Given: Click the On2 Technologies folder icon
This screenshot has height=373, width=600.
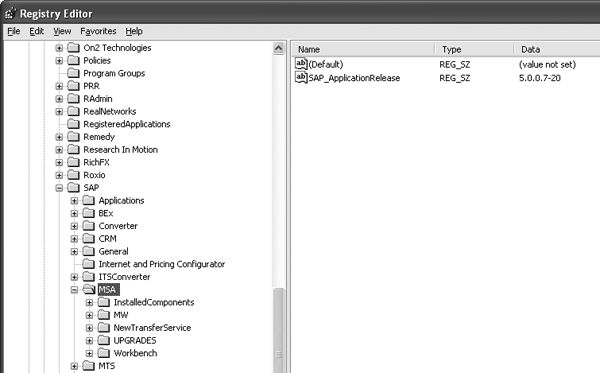Looking at the screenshot, I should pyautogui.click(x=73, y=47).
